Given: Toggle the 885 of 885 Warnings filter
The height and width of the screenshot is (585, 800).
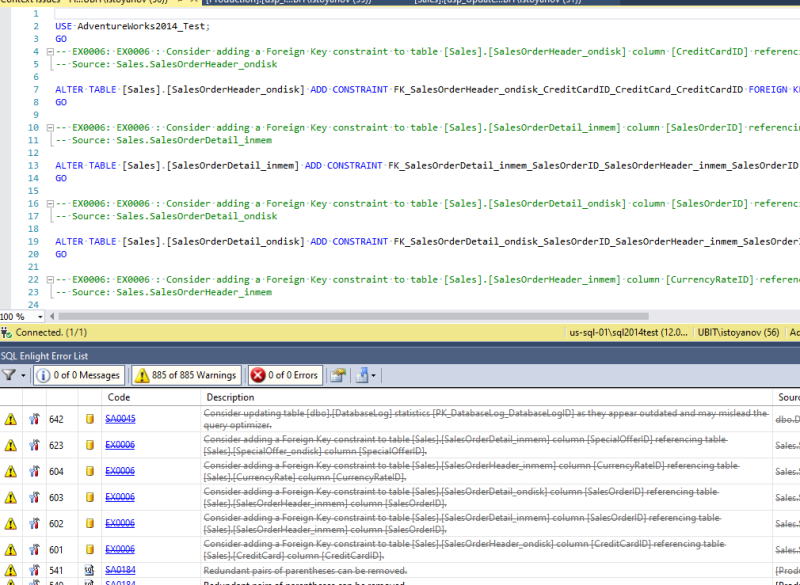Looking at the screenshot, I should coord(187,375).
